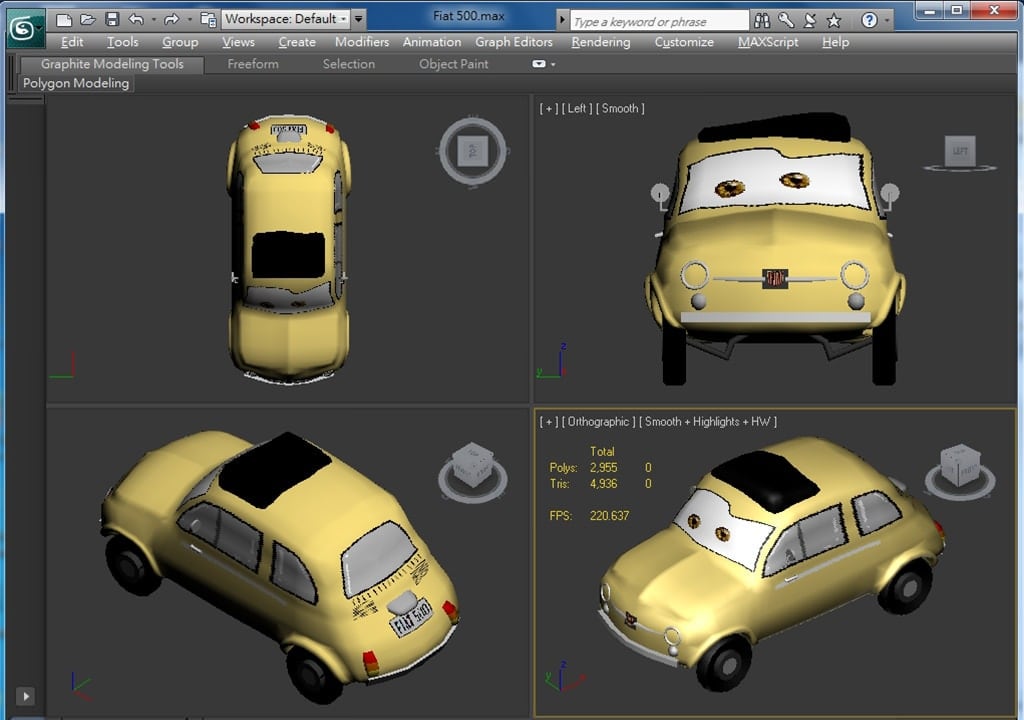Click the Undo arrow icon

(x=136, y=19)
